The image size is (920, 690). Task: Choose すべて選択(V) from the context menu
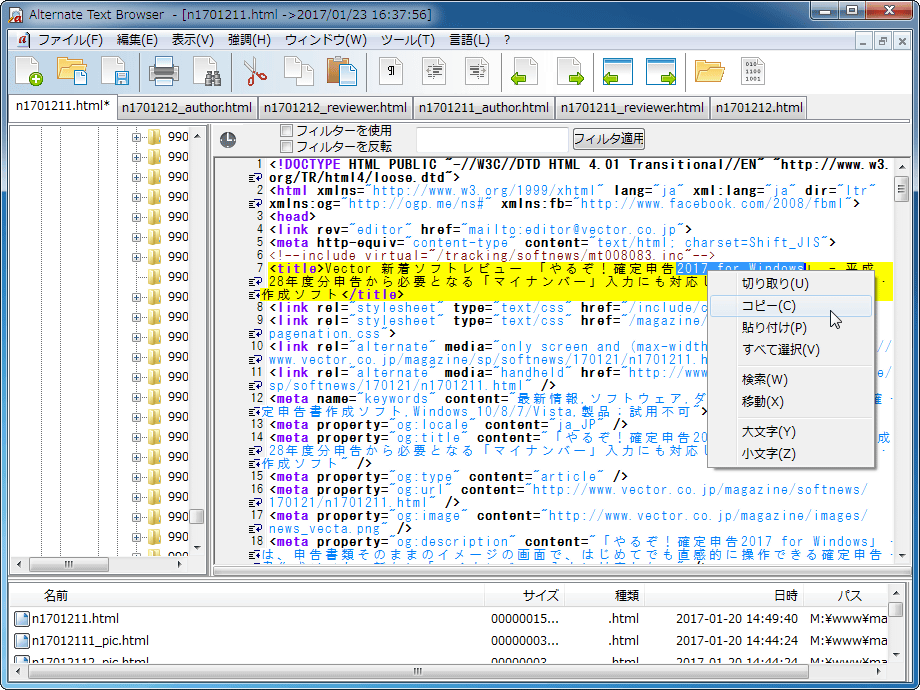[x=790, y=350]
